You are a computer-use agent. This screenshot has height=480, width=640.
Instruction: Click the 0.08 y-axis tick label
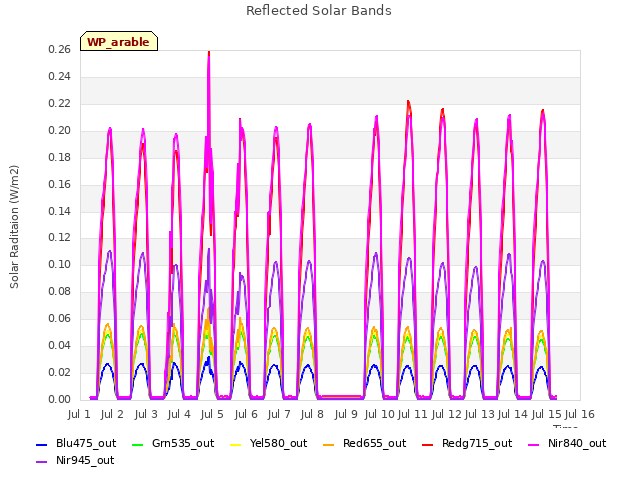coord(60,291)
